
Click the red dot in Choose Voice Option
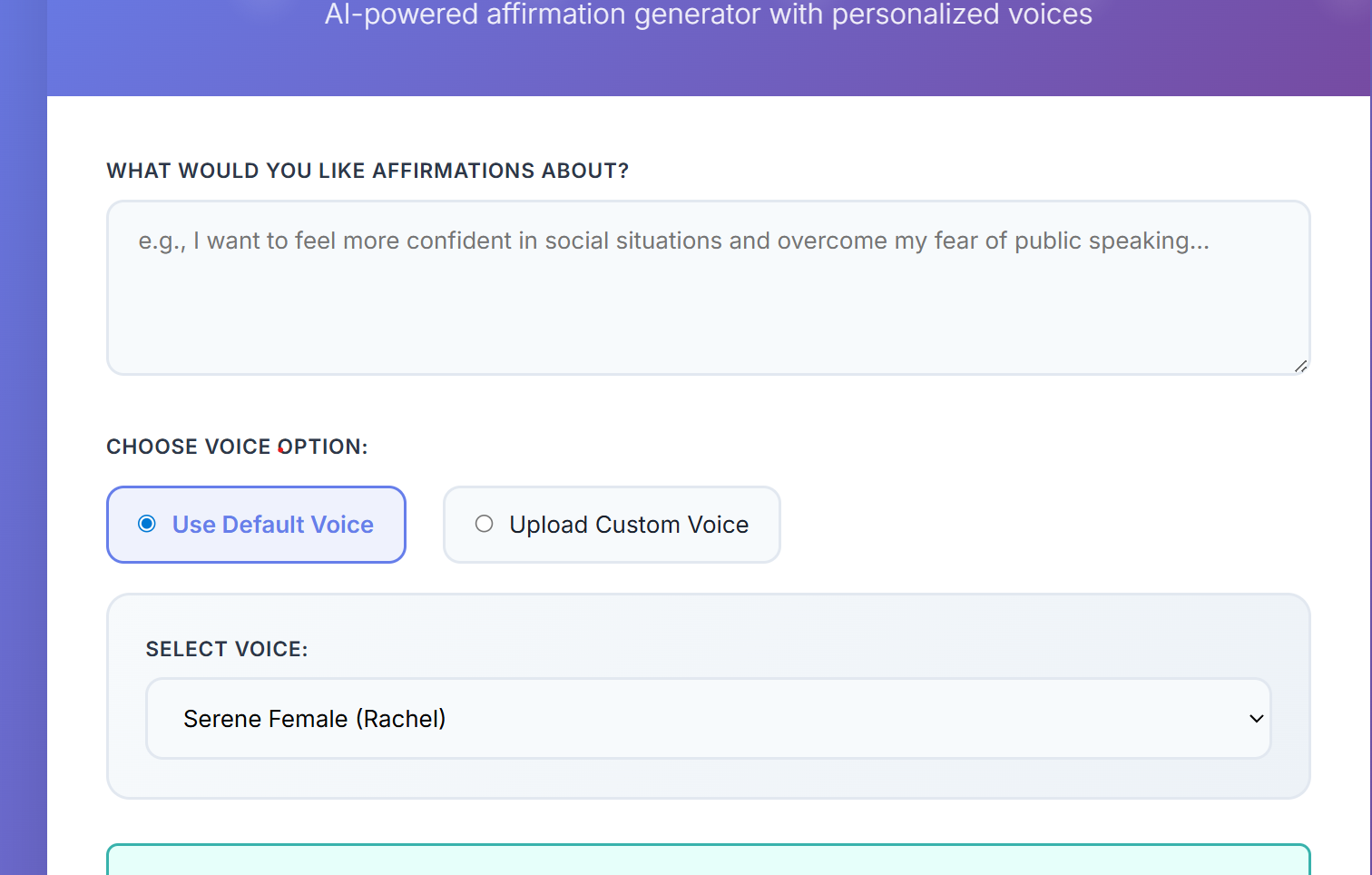(281, 448)
